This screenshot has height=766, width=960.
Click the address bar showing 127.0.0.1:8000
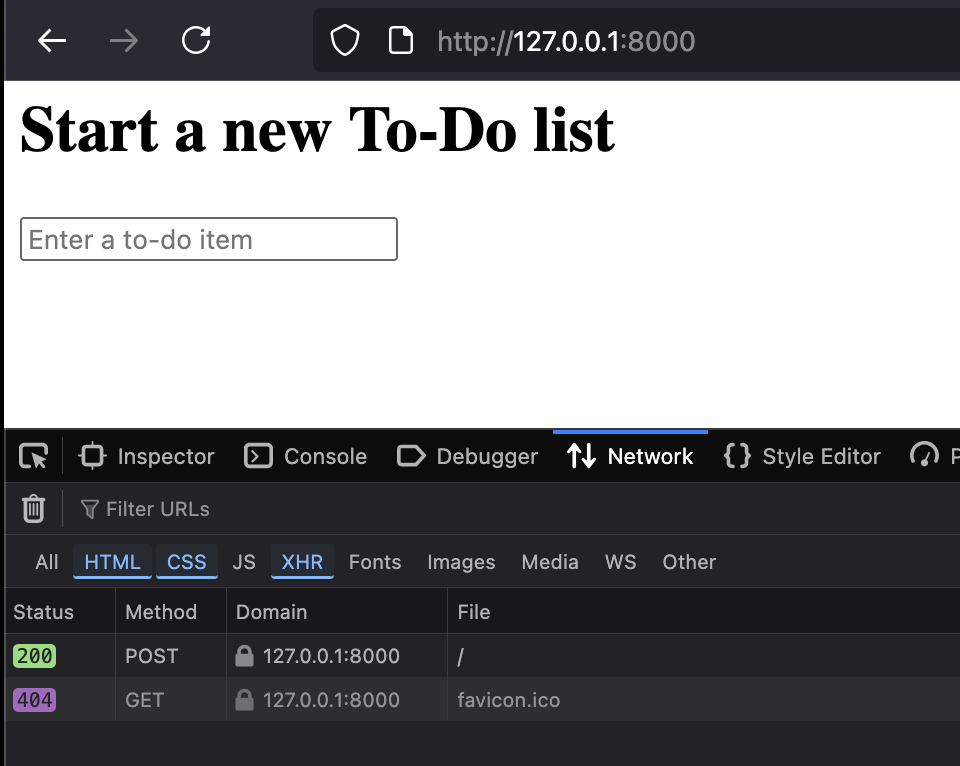[637, 41]
